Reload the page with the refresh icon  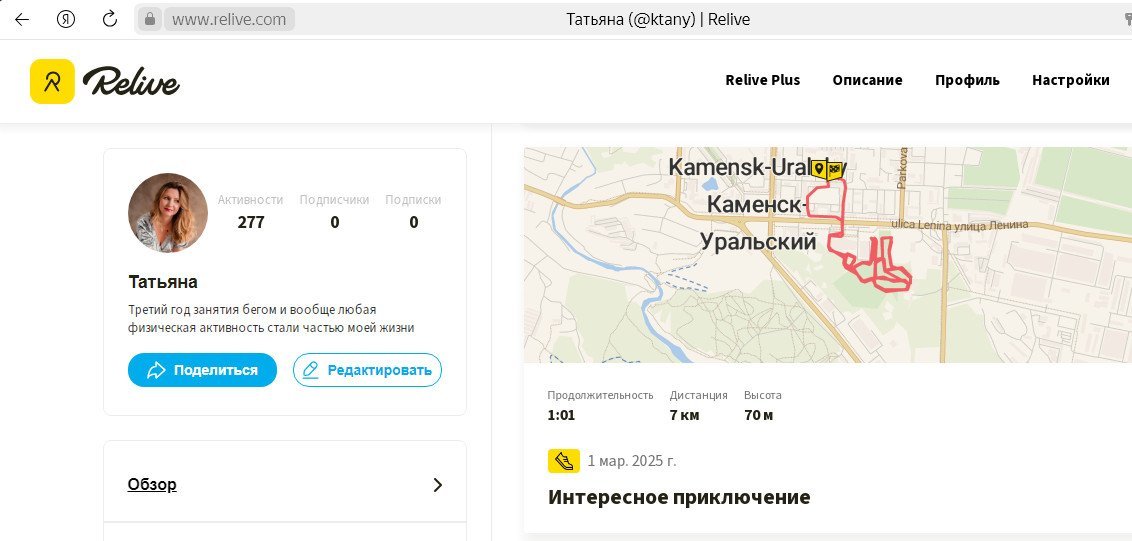pos(110,20)
